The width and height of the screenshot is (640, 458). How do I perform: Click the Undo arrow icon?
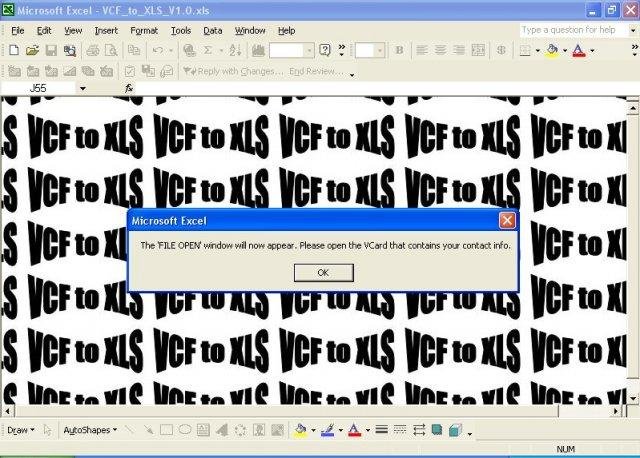coord(158,50)
